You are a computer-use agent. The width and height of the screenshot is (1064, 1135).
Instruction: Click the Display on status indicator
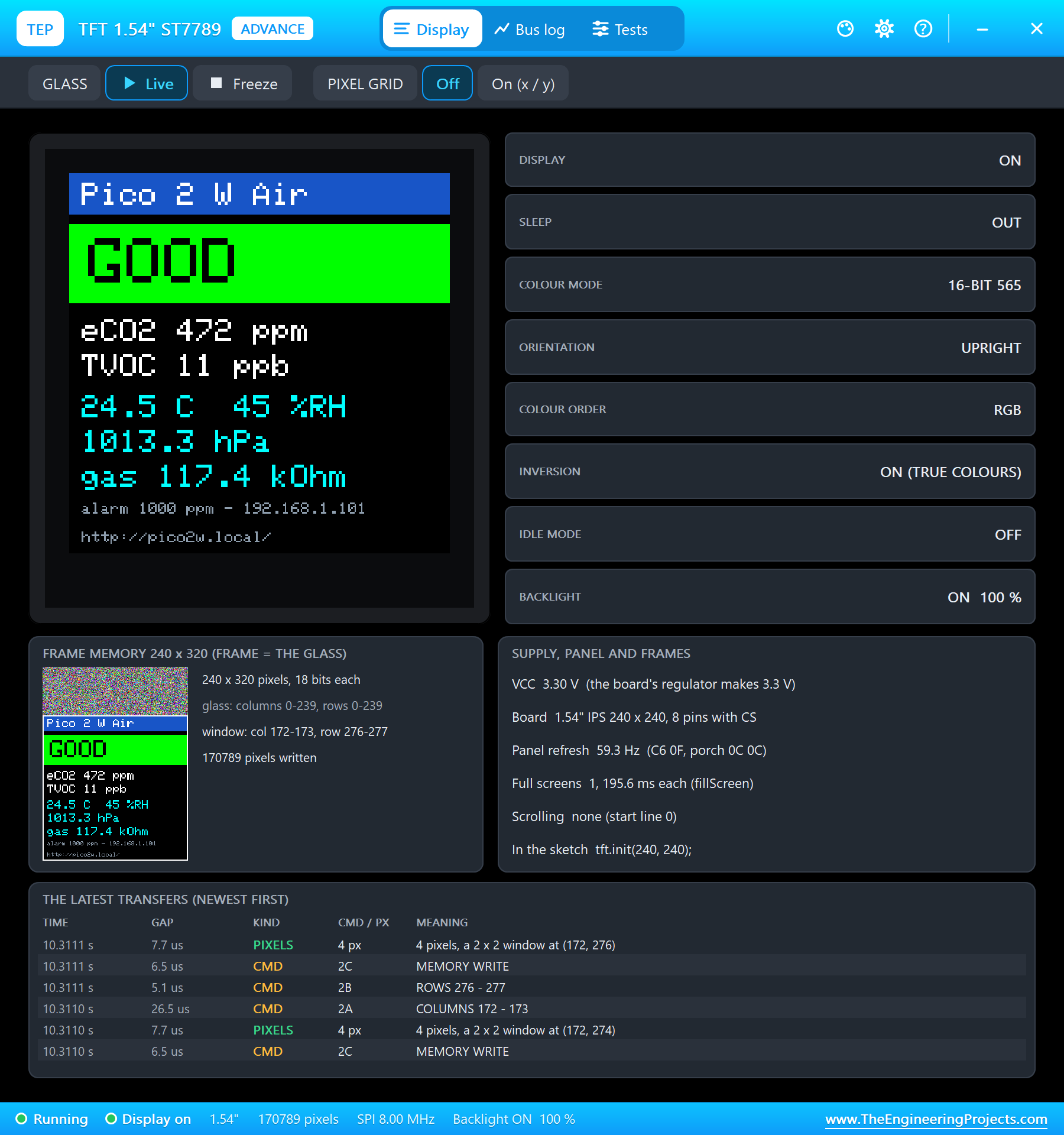(148, 1119)
